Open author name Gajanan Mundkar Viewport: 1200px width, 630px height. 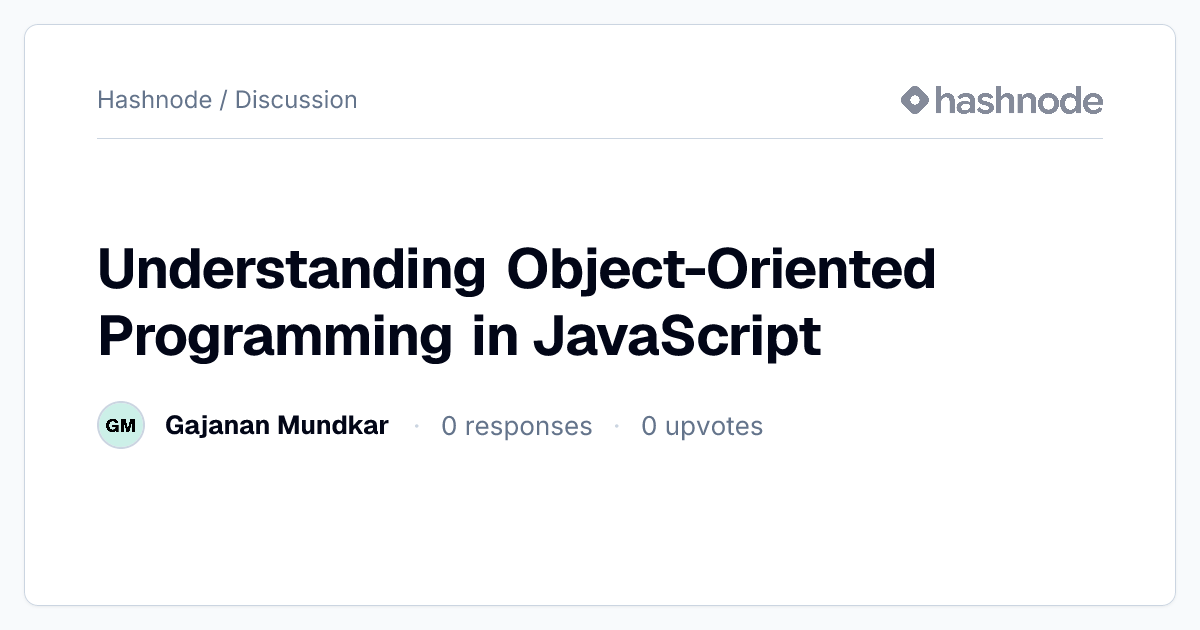pos(277,426)
